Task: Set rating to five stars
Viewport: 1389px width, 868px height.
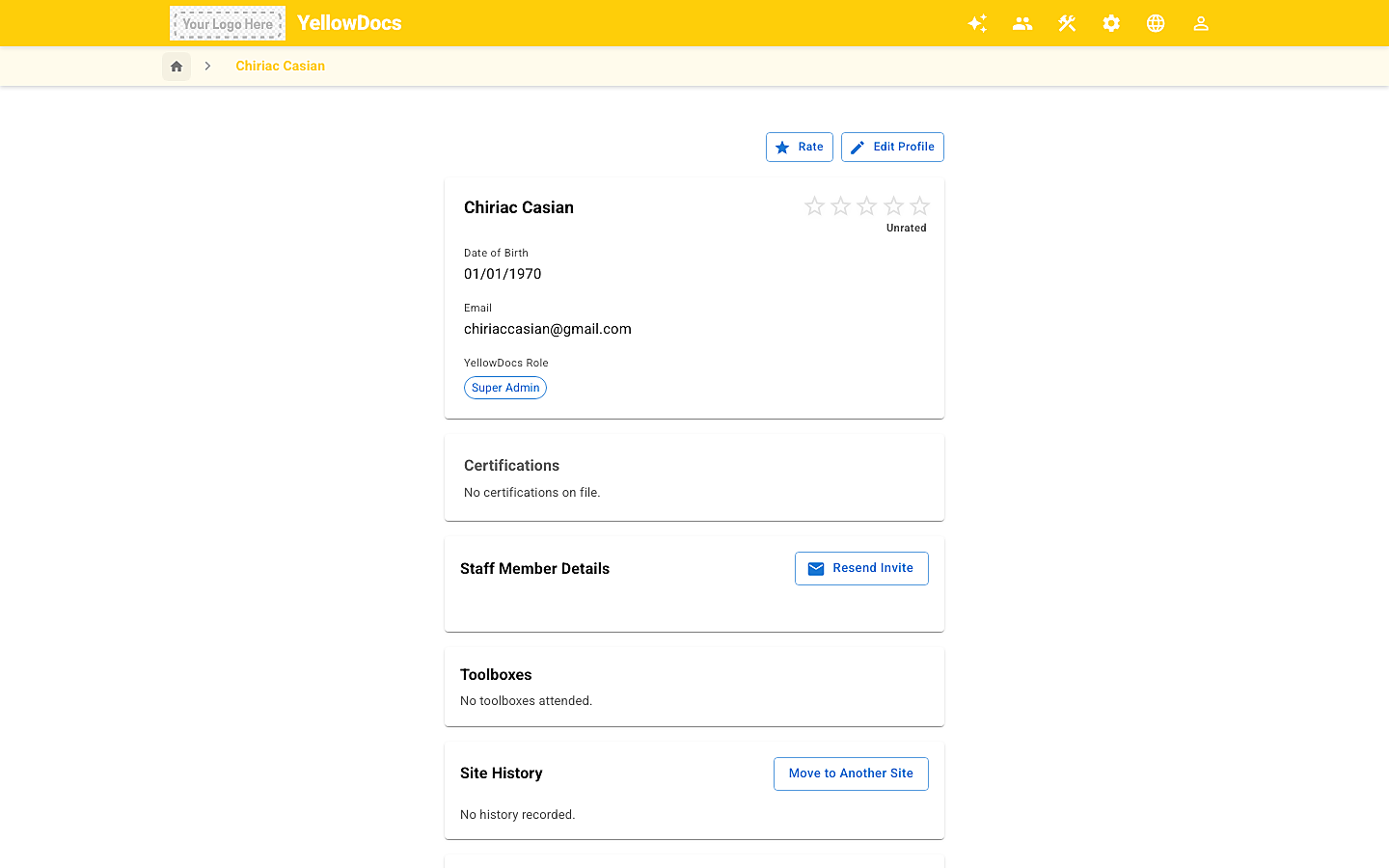Action: coord(920,206)
